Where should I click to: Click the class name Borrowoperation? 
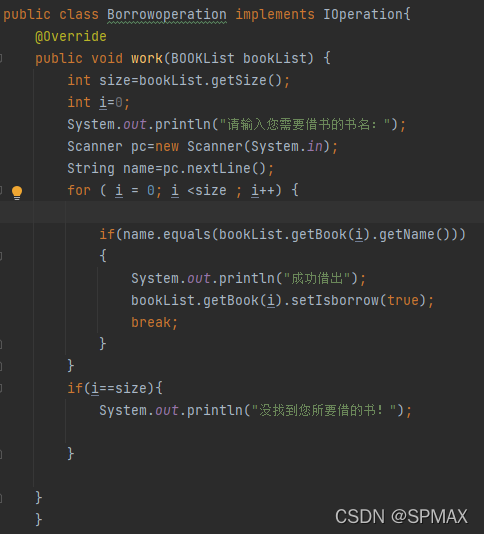coord(167,15)
